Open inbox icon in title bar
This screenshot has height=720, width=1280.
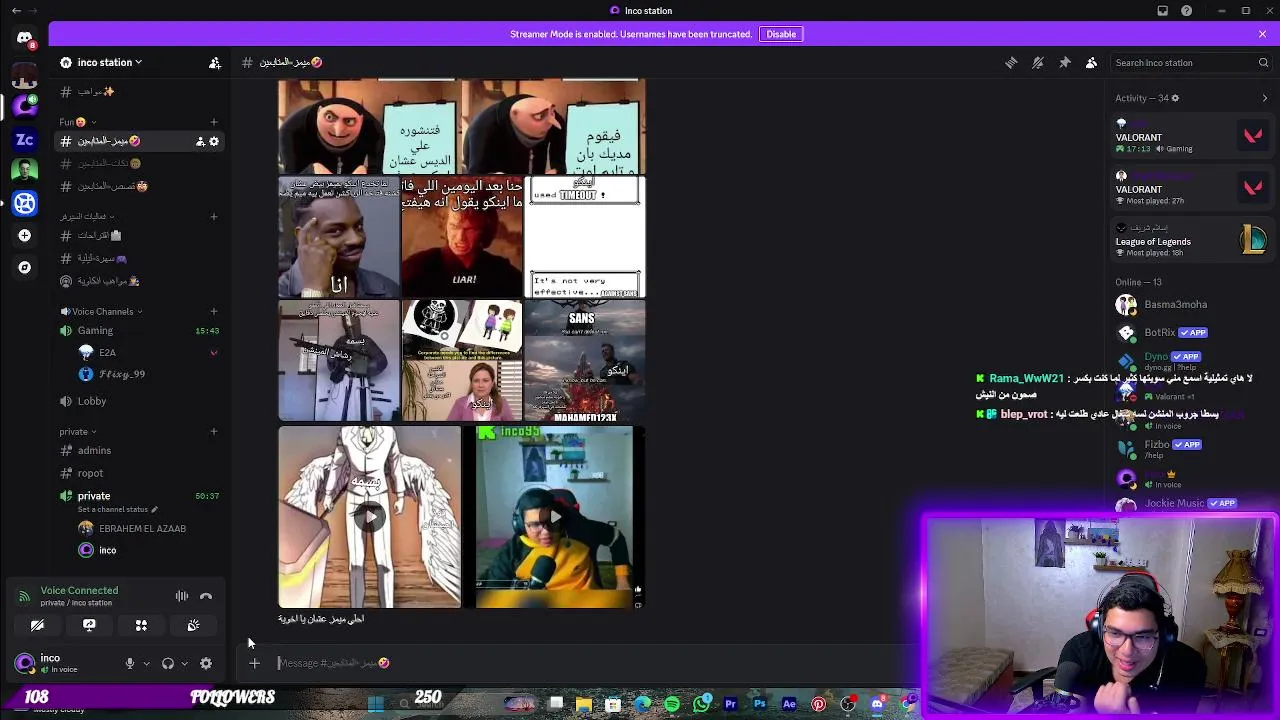(x=1163, y=10)
